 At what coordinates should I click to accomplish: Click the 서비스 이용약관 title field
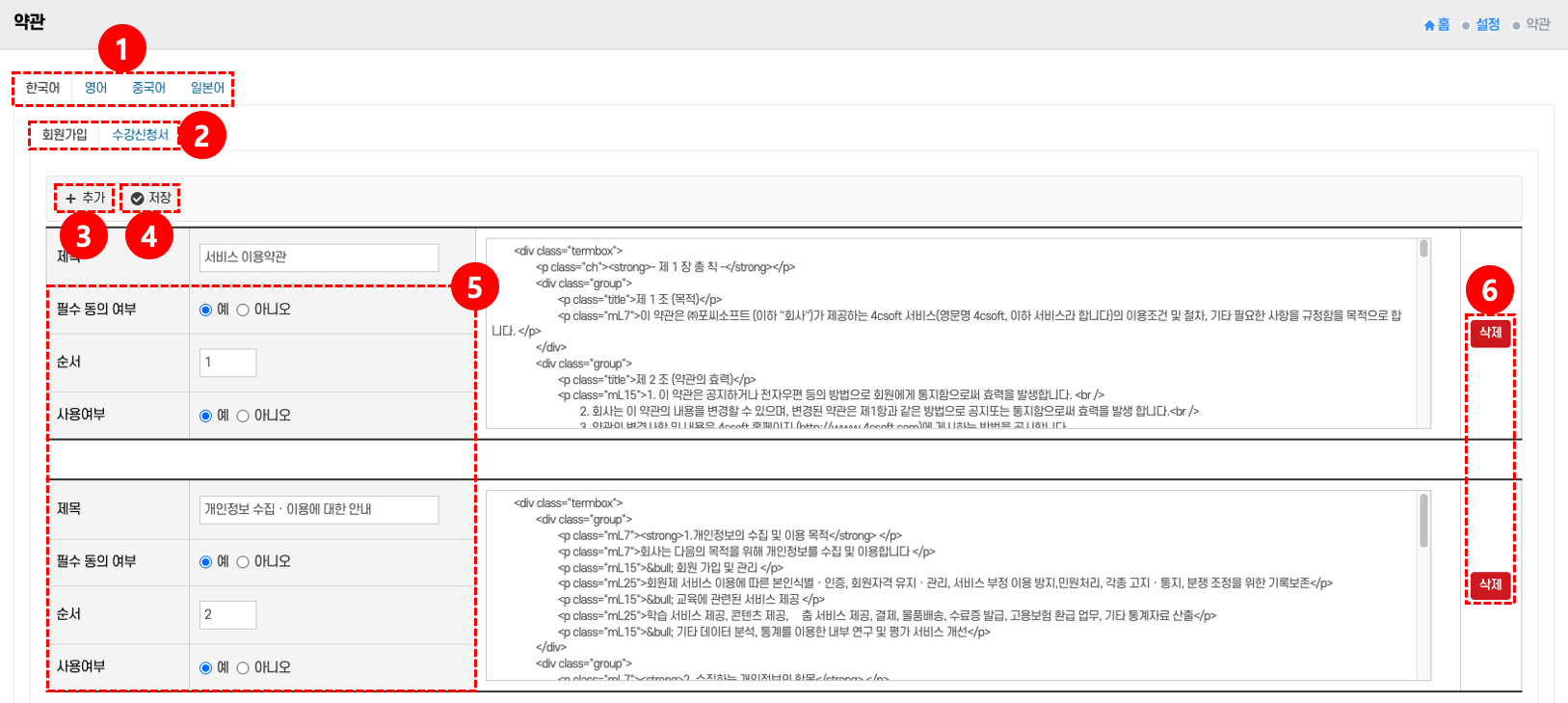coord(318,257)
